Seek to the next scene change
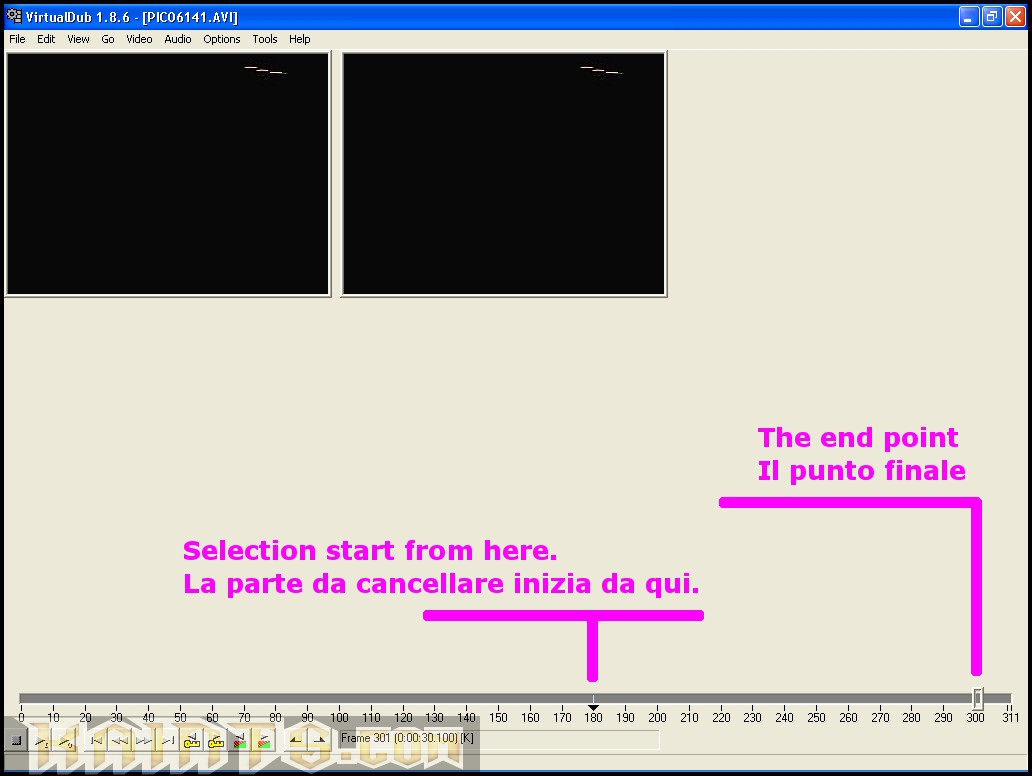Screen dimensions: 1032x776 264,740
